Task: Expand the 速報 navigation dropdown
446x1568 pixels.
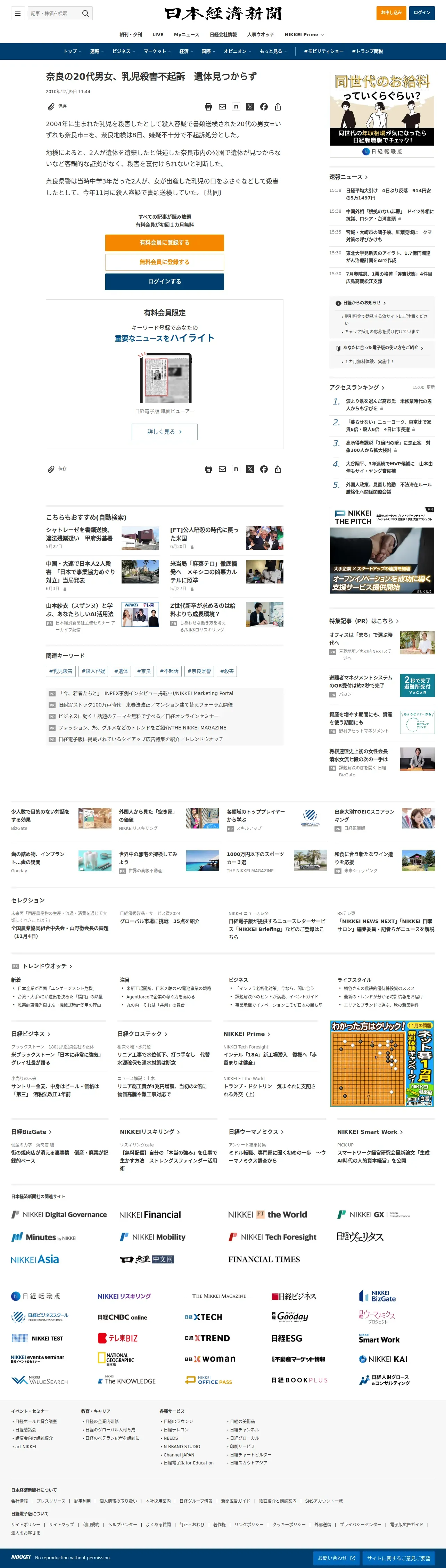Action: coord(97,51)
